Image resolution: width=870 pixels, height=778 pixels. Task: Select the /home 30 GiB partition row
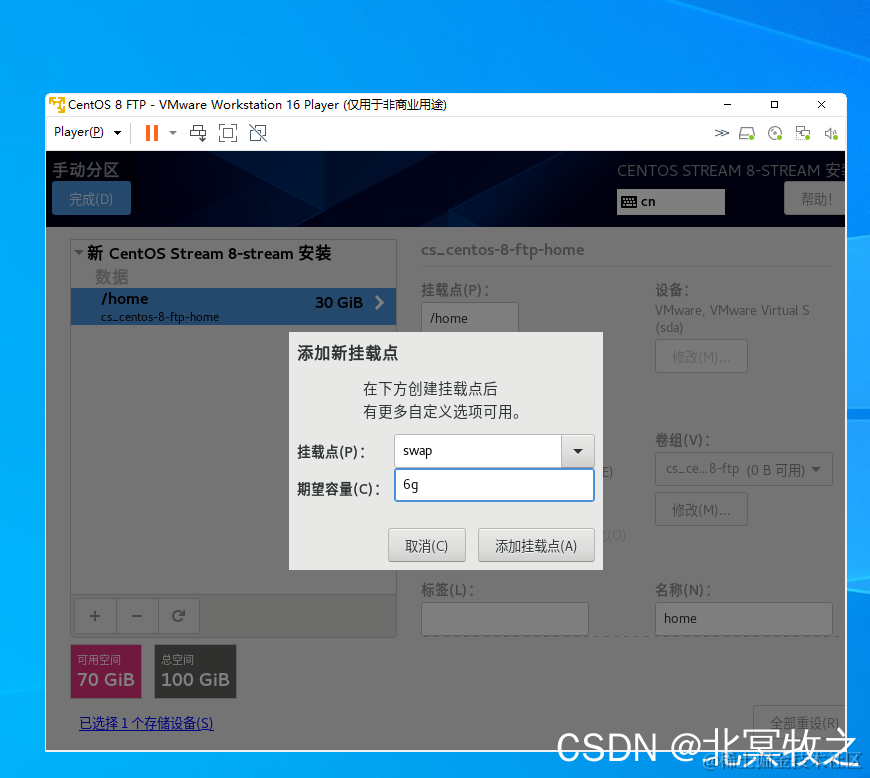pyautogui.click(x=233, y=306)
